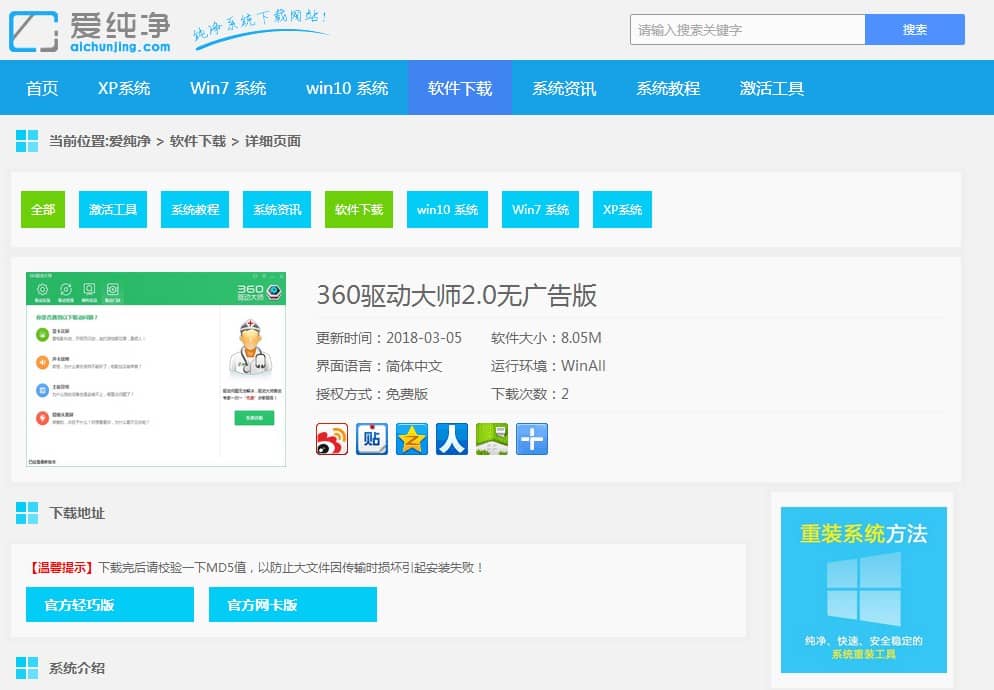Click the 搜索 search button

pyautogui.click(x=915, y=30)
